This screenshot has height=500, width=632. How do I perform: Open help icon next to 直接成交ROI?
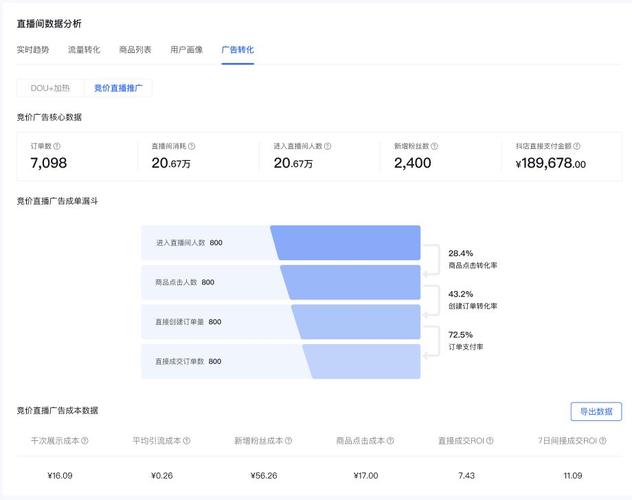(490, 441)
